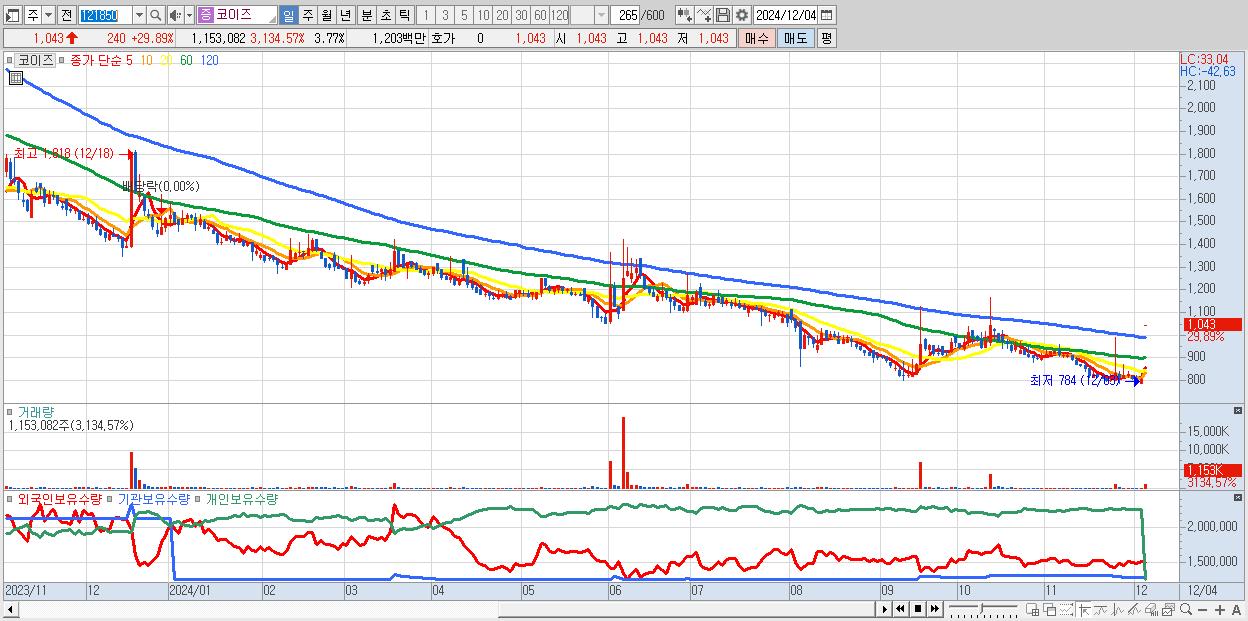Screen dimensions: 1248x621
Task: Click the 265 candle count field
Action: (x=625, y=15)
